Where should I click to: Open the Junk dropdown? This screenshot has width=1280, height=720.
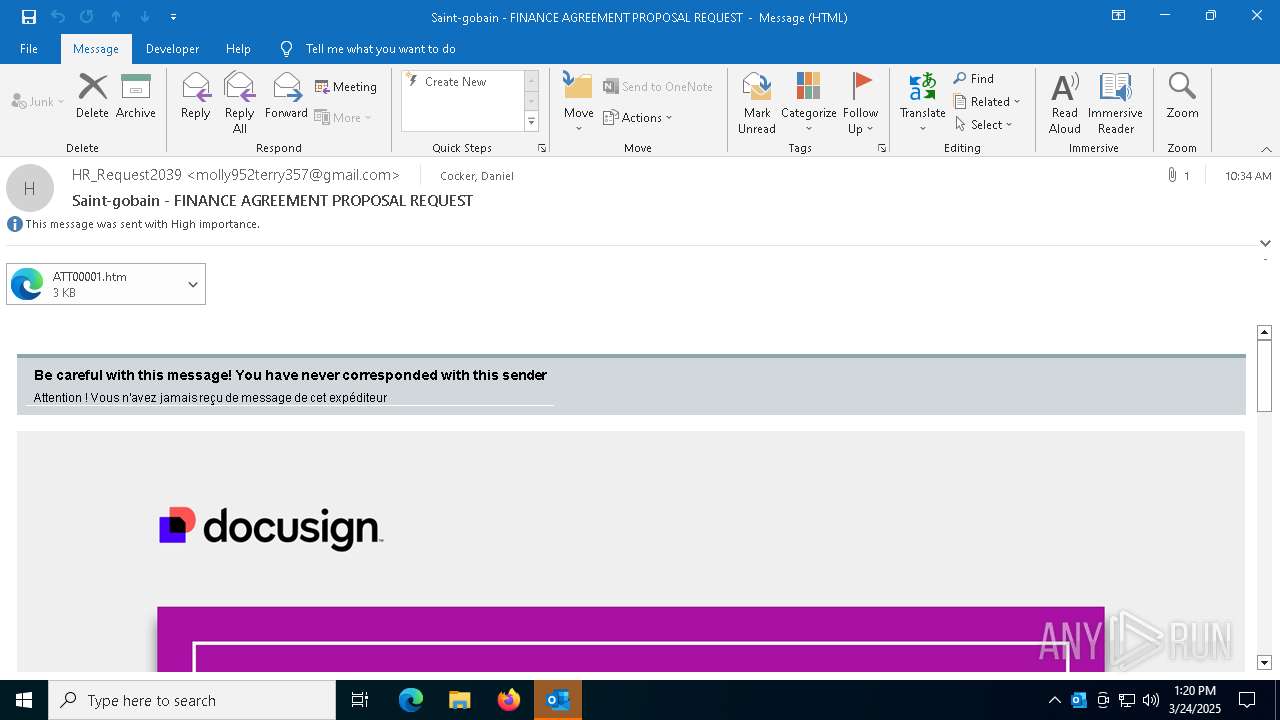tap(38, 102)
